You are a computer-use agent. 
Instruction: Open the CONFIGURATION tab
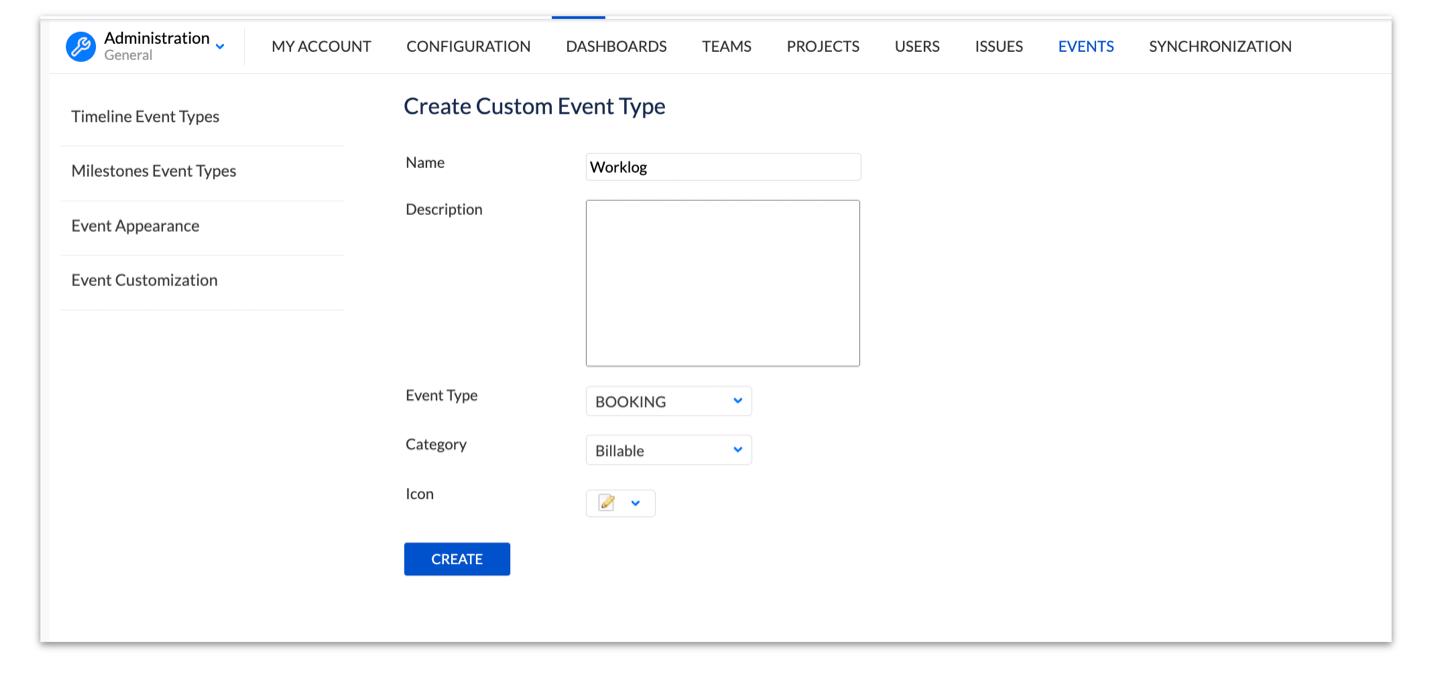468,46
